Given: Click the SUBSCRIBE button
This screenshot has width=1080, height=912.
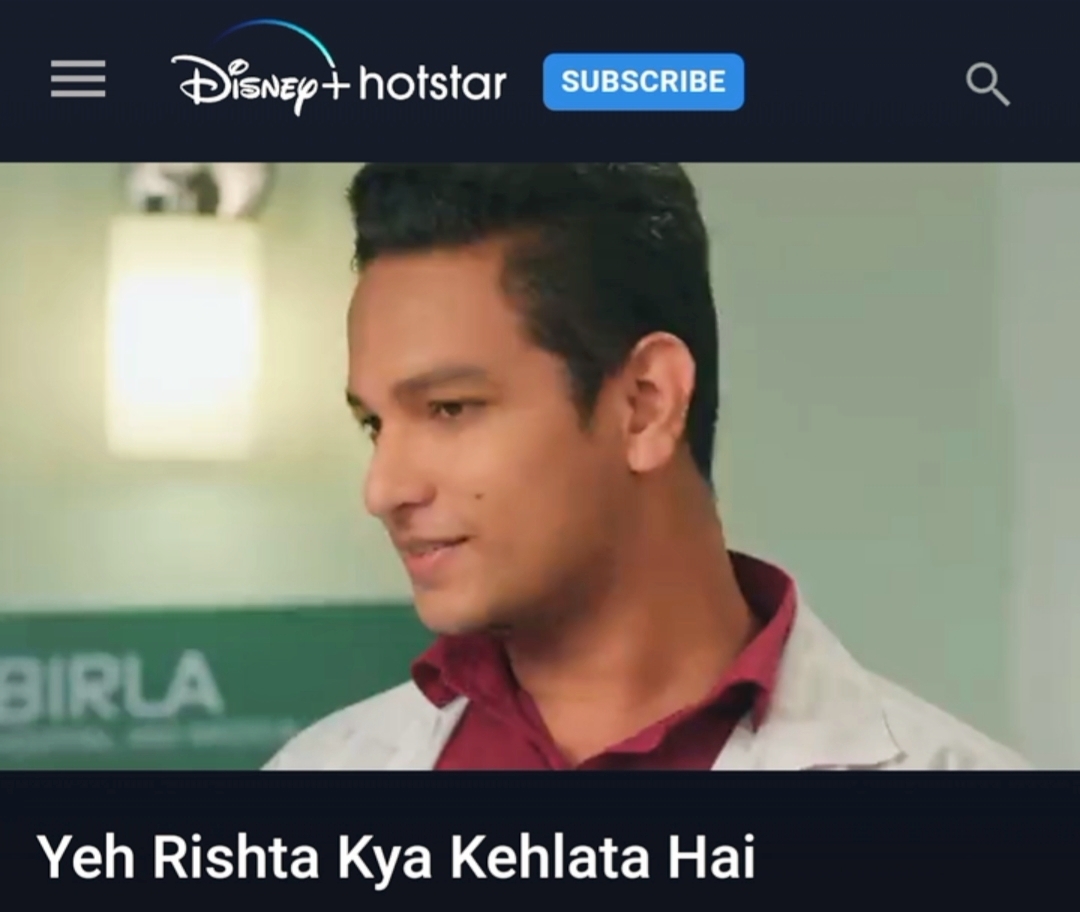Looking at the screenshot, I should (x=643, y=81).
